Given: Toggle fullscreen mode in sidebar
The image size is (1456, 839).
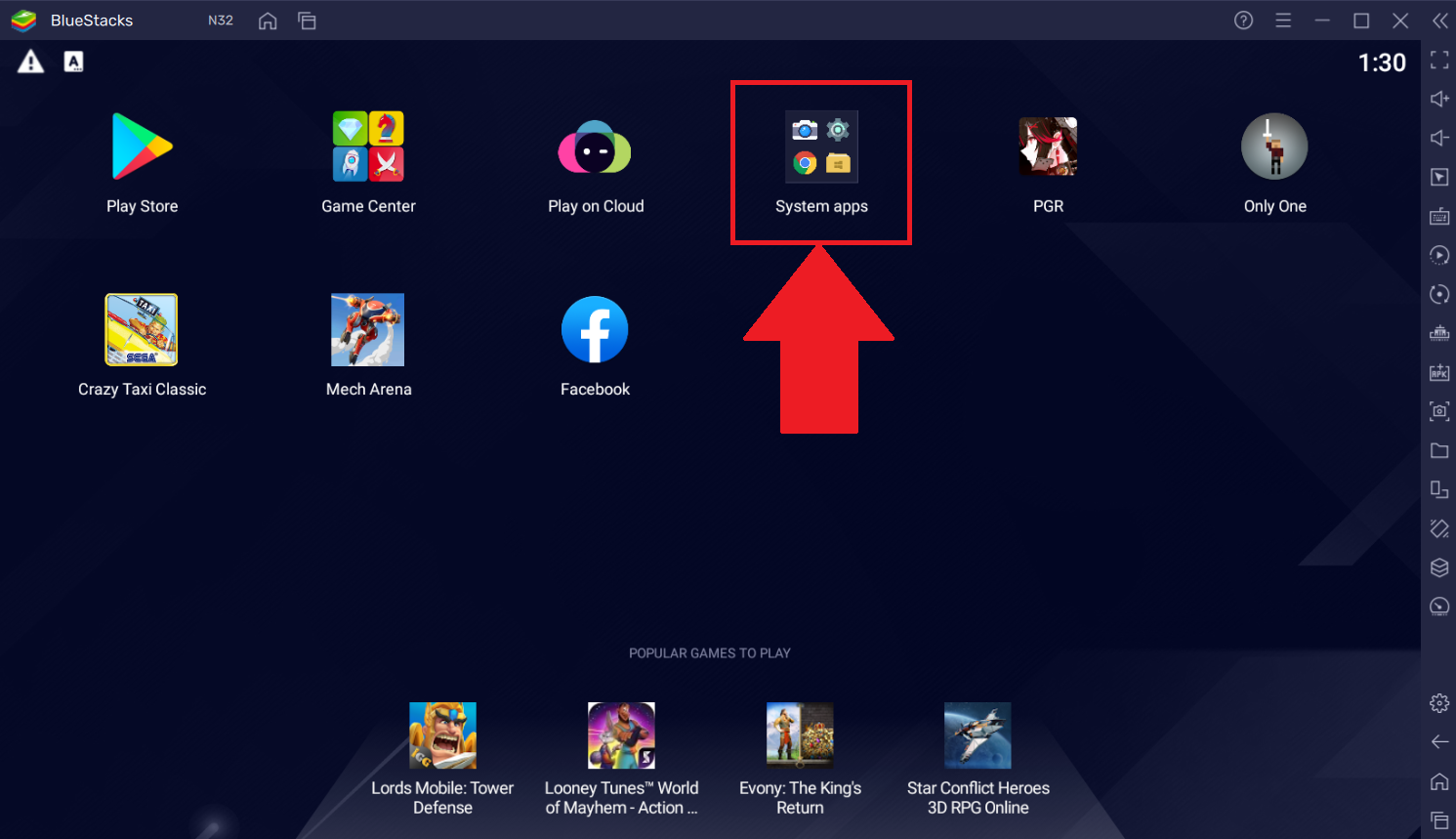Looking at the screenshot, I should tap(1439, 60).
